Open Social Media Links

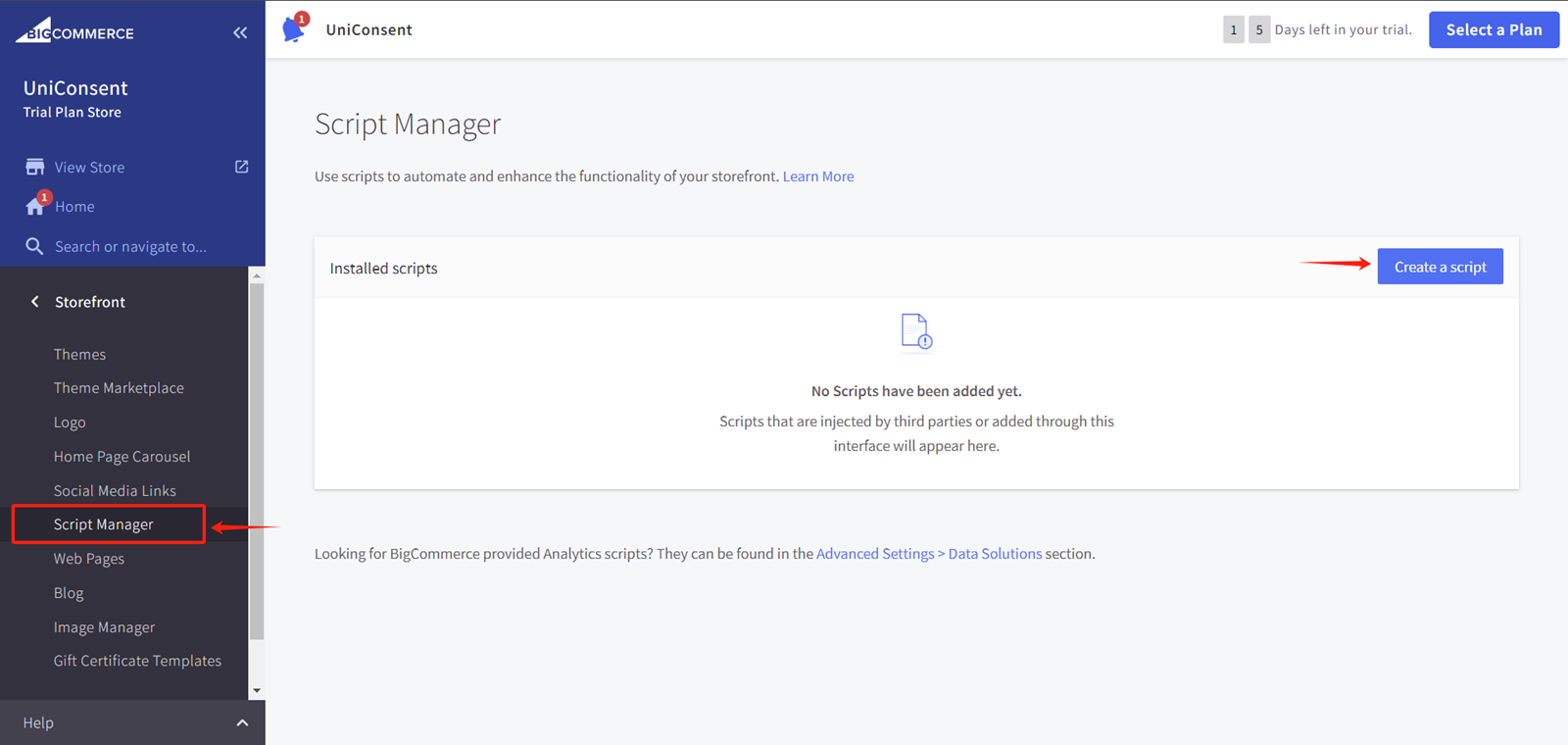tap(116, 490)
